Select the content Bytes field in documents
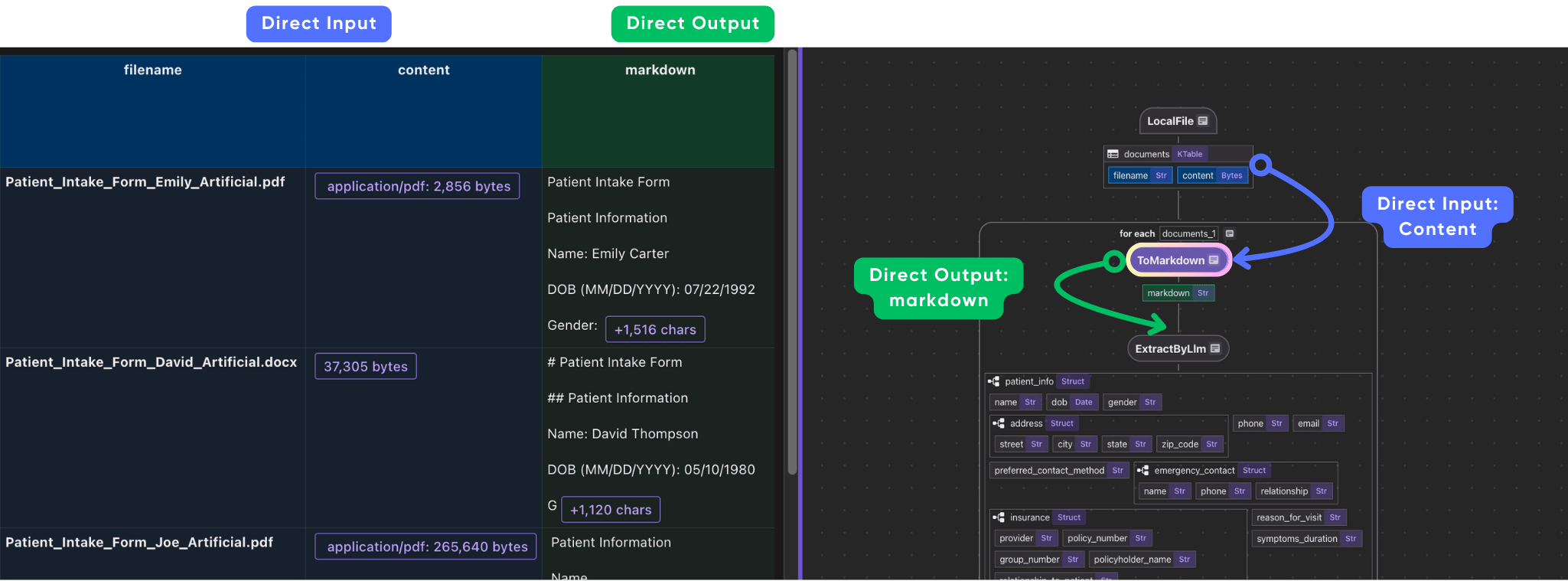Screen dimensions: 1568x581 [x=1211, y=175]
